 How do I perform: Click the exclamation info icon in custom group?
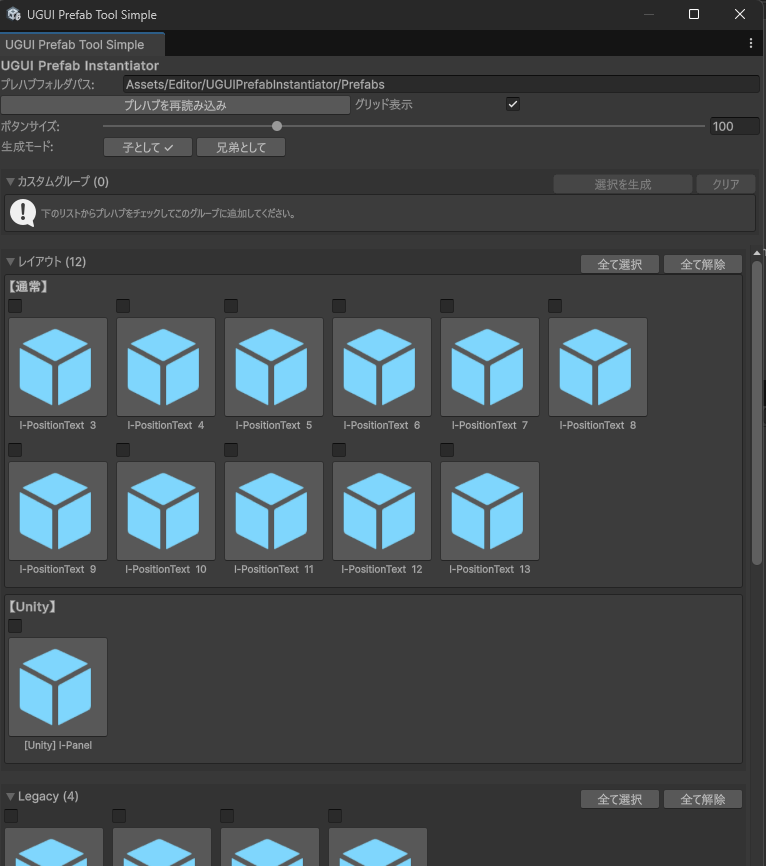23,213
